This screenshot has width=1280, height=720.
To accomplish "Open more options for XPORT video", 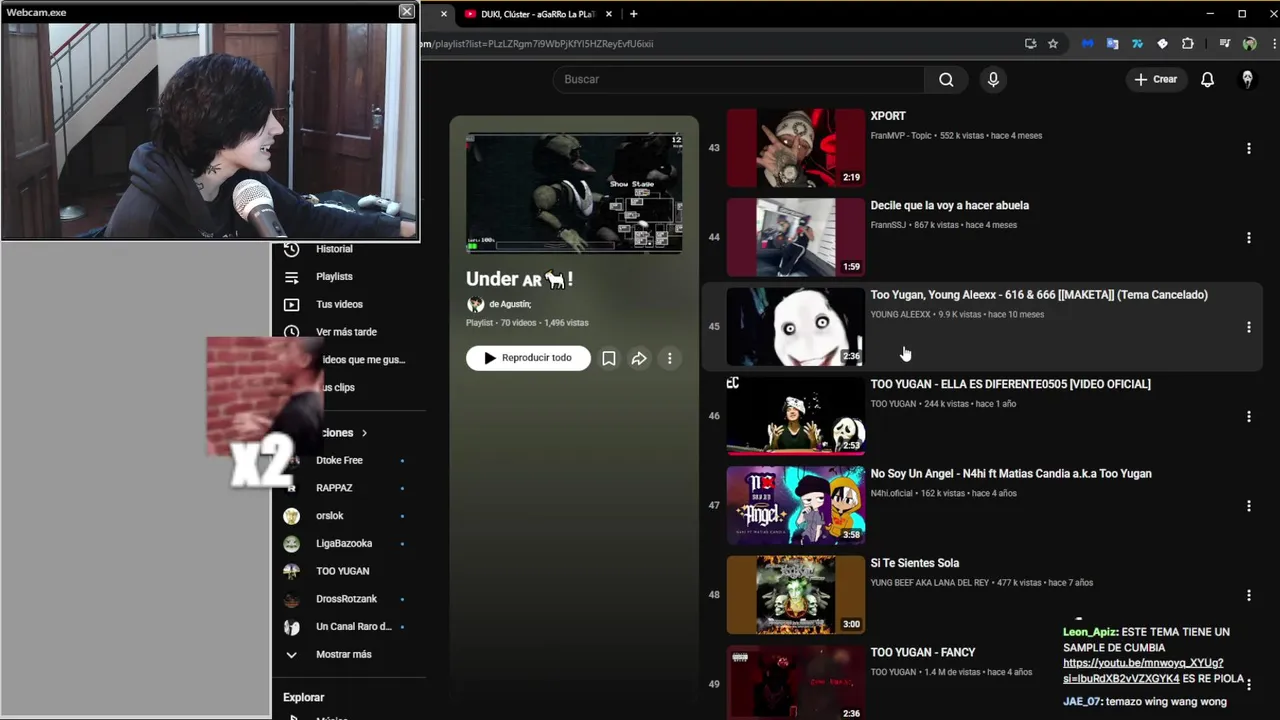I will pos(1248,149).
